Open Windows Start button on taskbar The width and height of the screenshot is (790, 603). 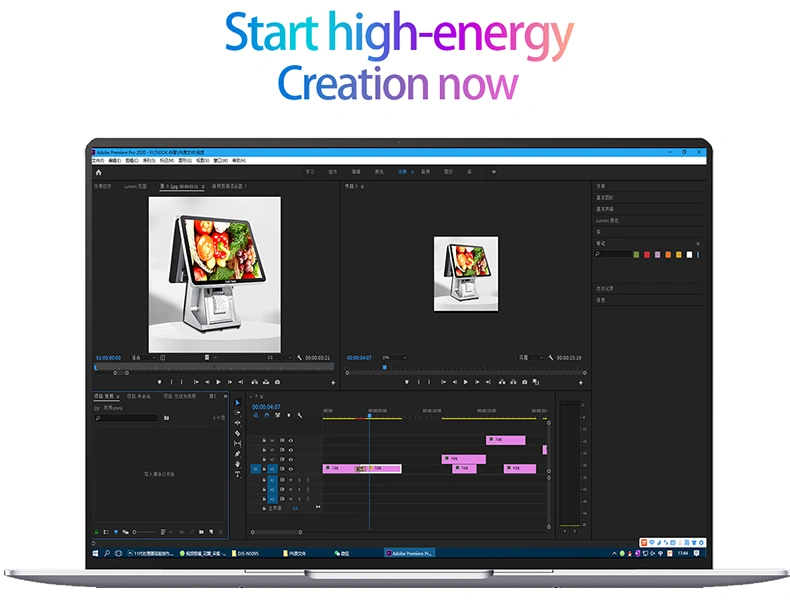pyautogui.click(x=95, y=553)
